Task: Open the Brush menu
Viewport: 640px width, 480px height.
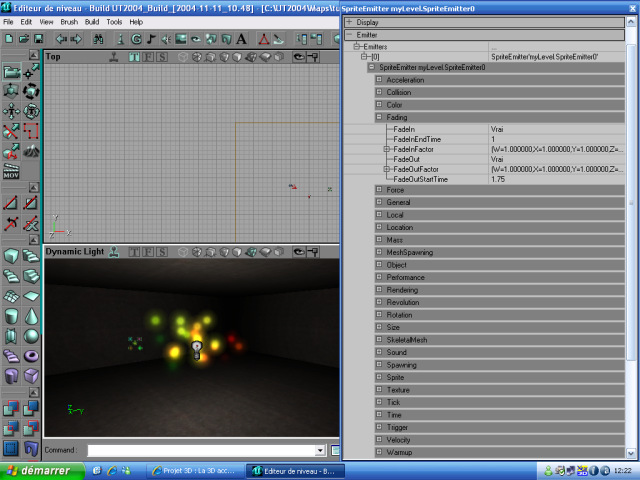Action: (x=68, y=21)
